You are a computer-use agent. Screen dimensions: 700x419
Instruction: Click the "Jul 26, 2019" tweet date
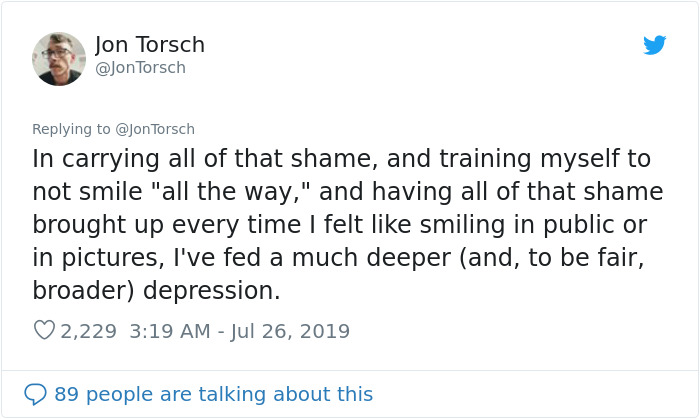[x=290, y=331]
